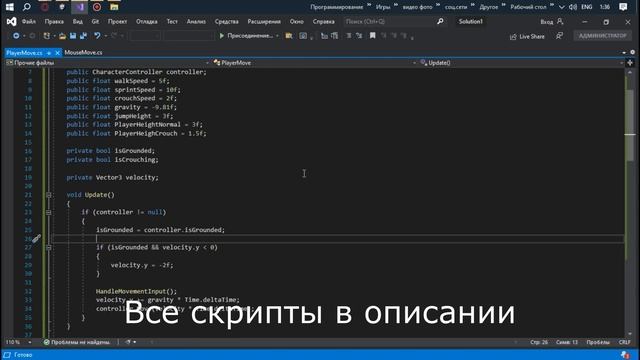Open the Анализ menu
The height and width of the screenshot is (360, 640).
point(196,22)
